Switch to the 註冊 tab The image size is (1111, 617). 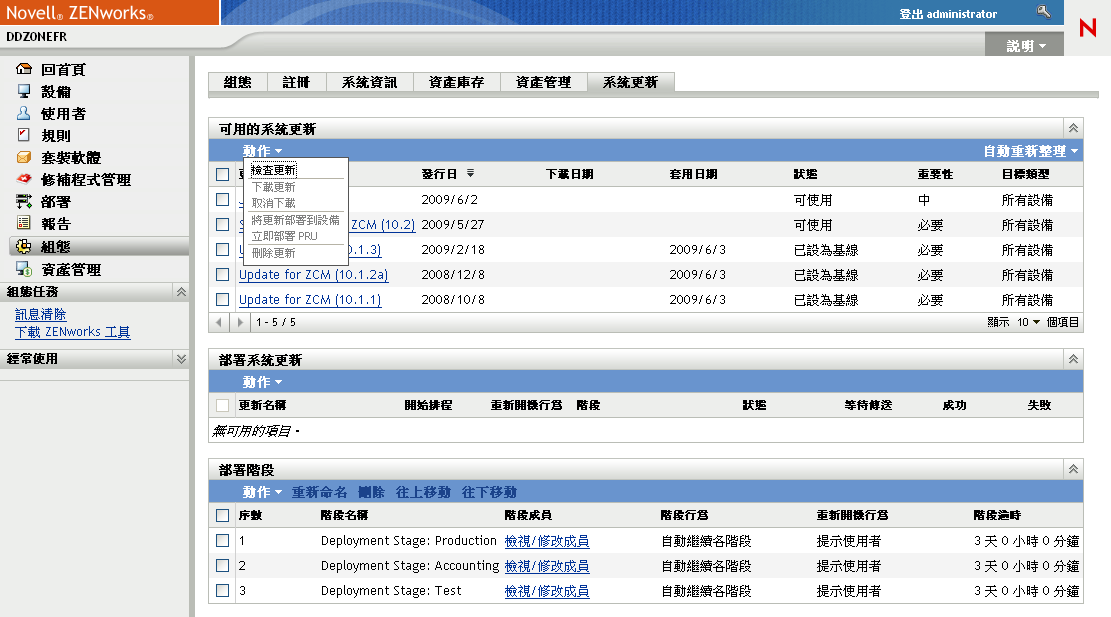coord(296,82)
